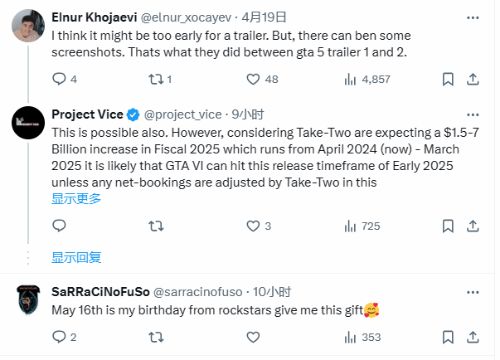The image size is (500, 360).
Task: Open more options for Project Vice's tweet
Action: [473, 115]
